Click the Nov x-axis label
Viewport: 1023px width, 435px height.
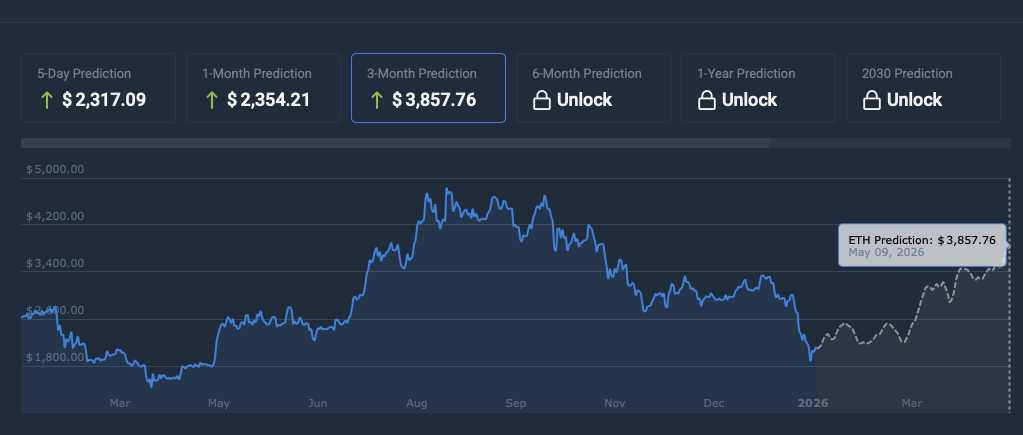coord(615,404)
